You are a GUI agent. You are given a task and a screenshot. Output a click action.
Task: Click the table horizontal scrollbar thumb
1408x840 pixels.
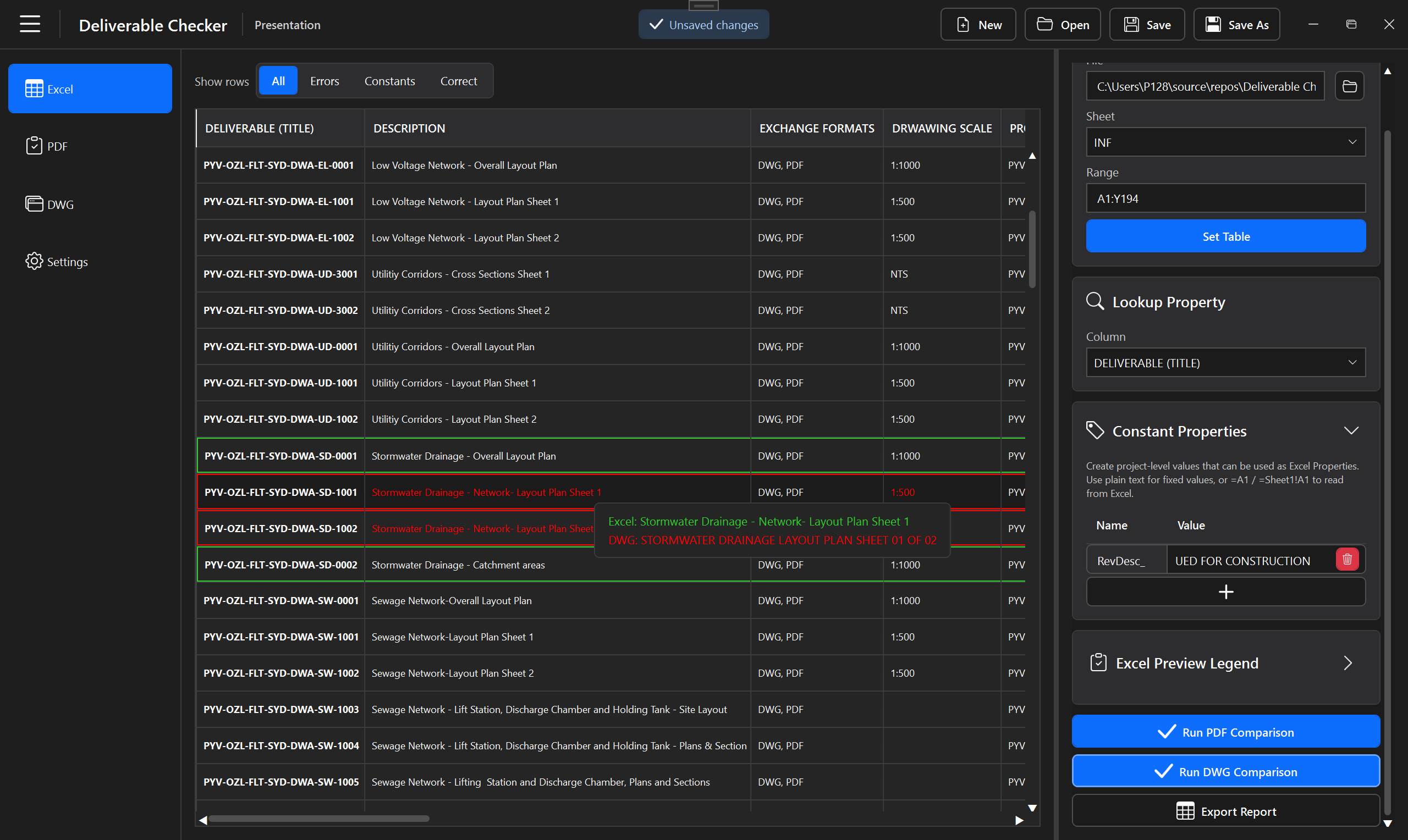pos(319,819)
